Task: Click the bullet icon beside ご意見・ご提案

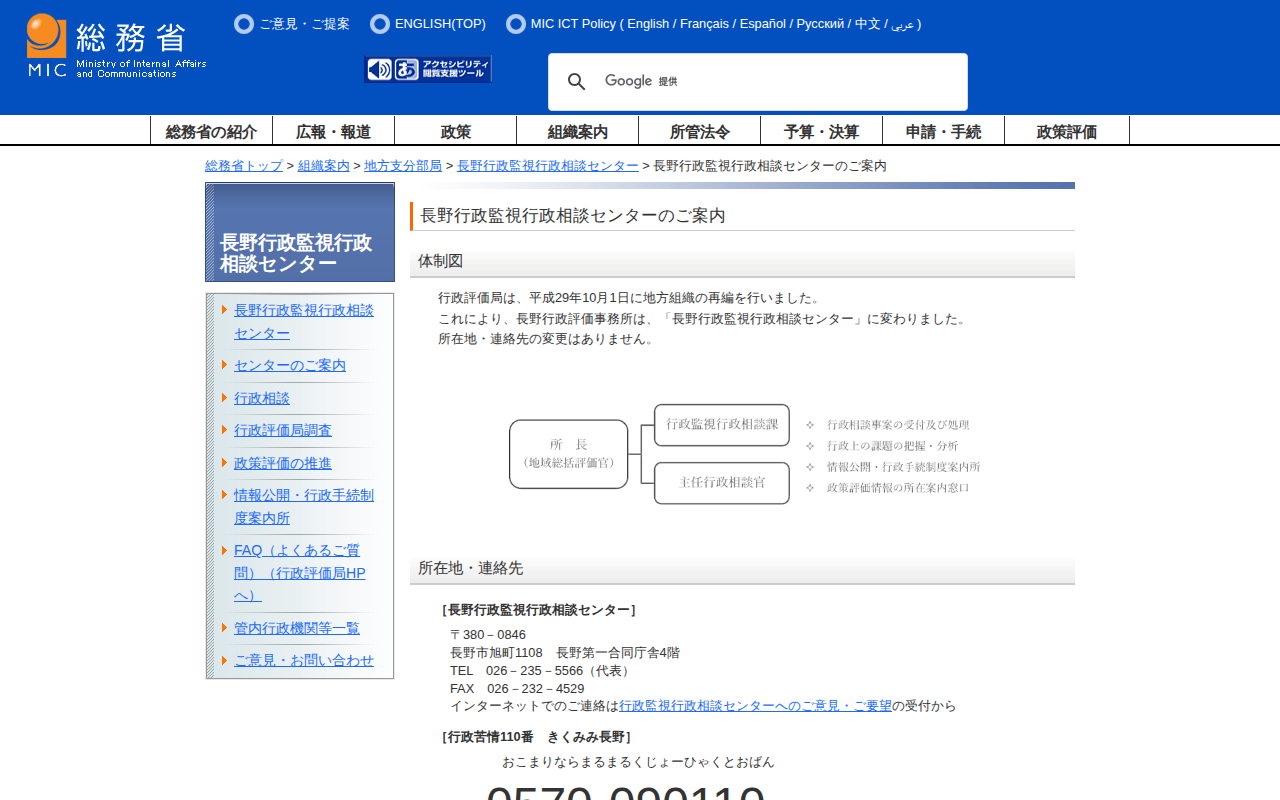Action: click(x=244, y=24)
